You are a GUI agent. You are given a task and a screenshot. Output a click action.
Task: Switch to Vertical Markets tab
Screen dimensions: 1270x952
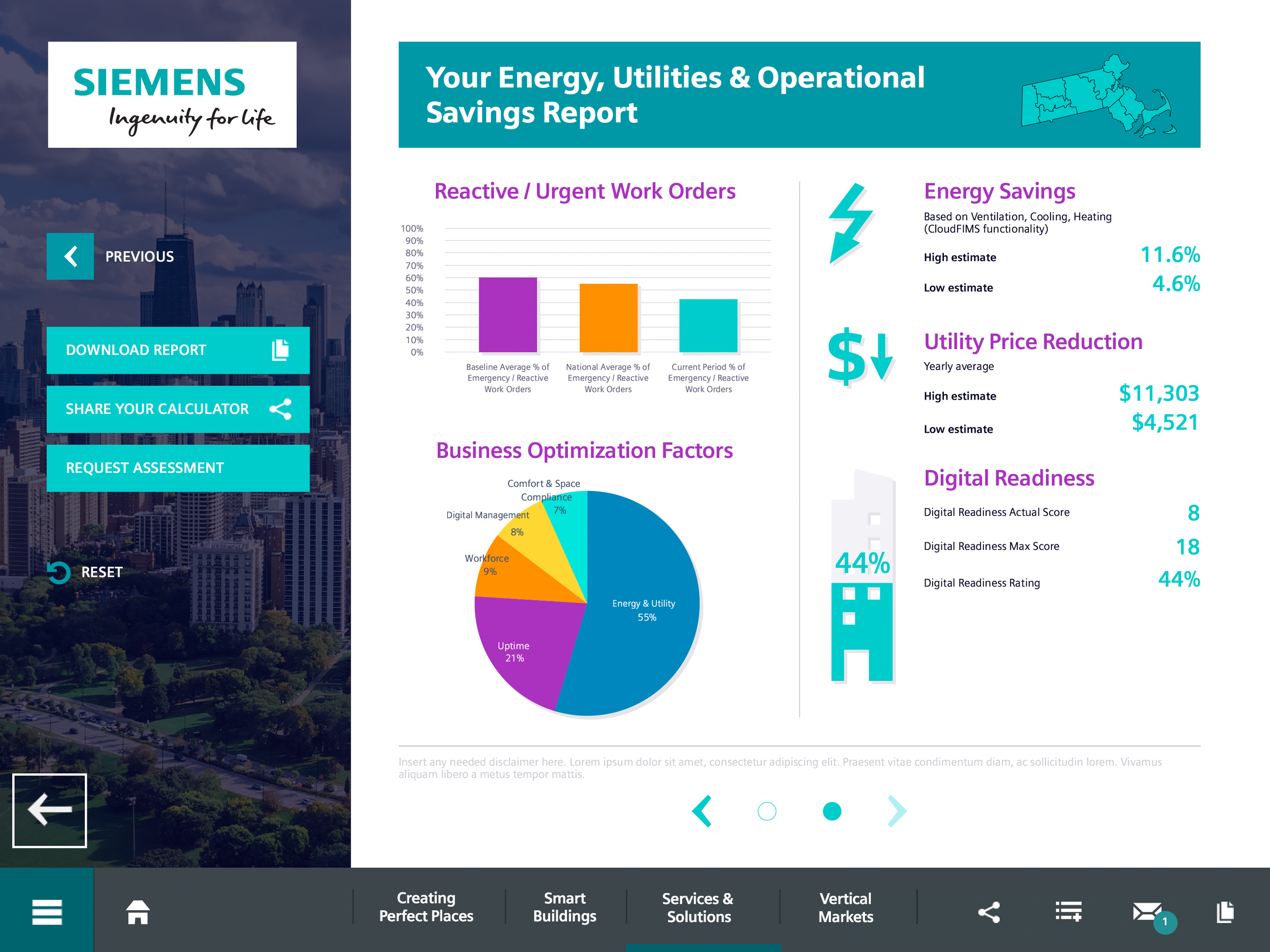coord(845,907)
